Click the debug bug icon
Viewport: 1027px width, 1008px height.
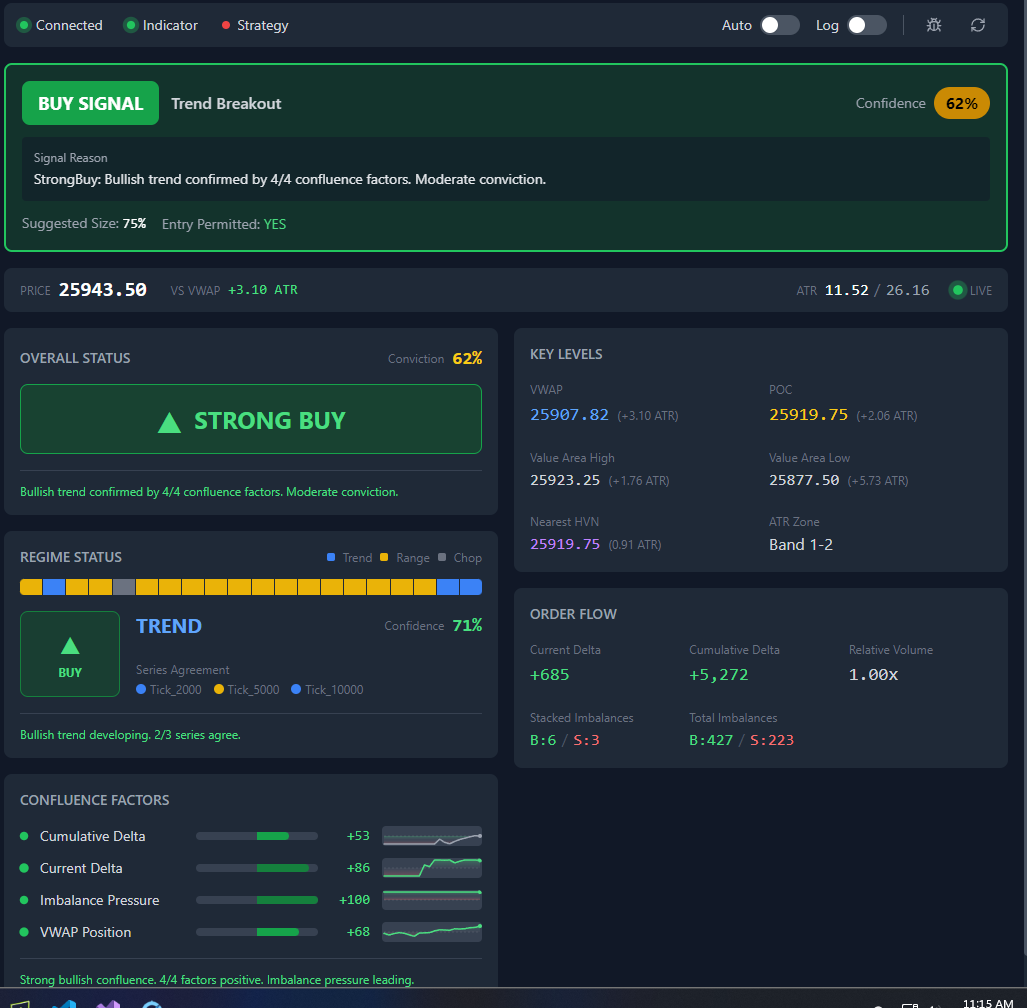point(934,25)
